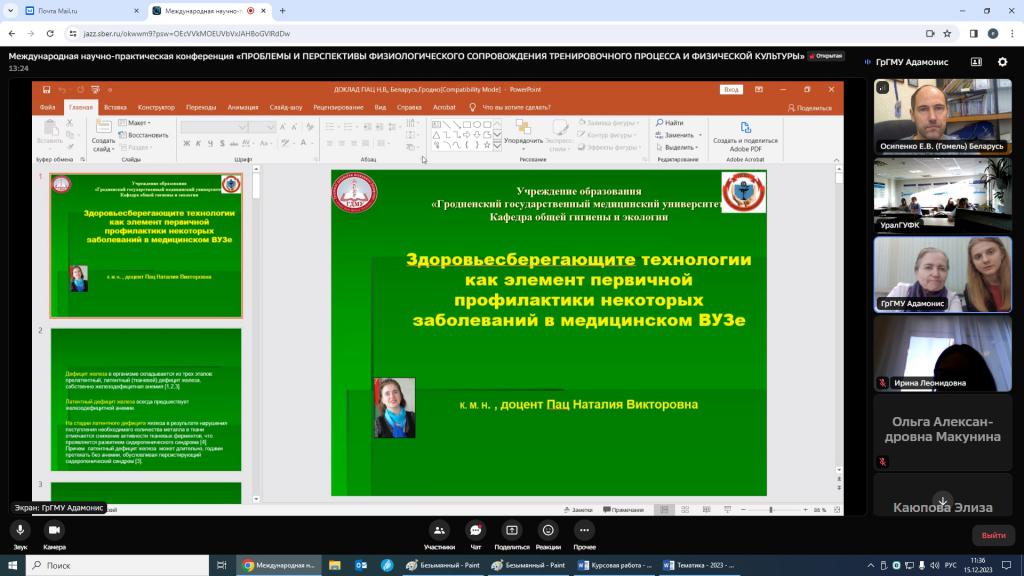Open the Chrome tab search dropdown arrow

click(x=13, y=11)
